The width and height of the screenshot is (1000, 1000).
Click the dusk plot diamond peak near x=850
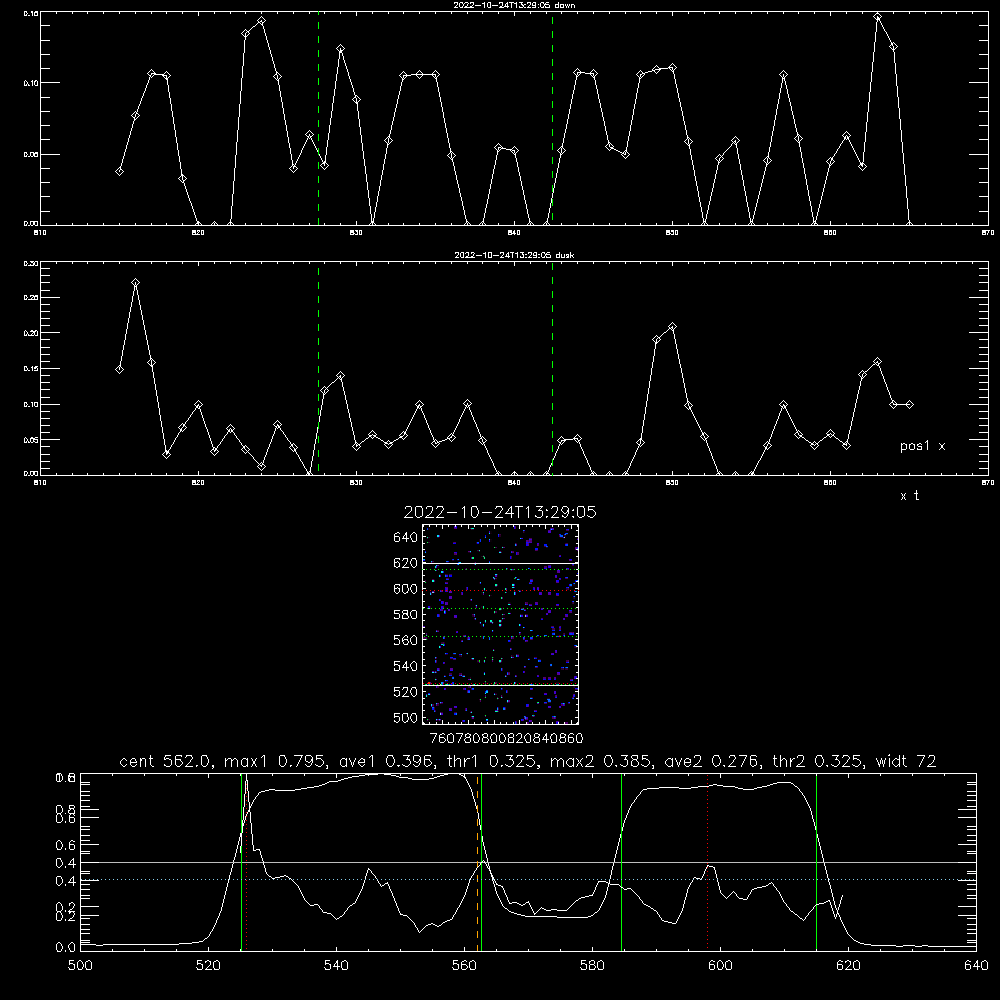672,327
